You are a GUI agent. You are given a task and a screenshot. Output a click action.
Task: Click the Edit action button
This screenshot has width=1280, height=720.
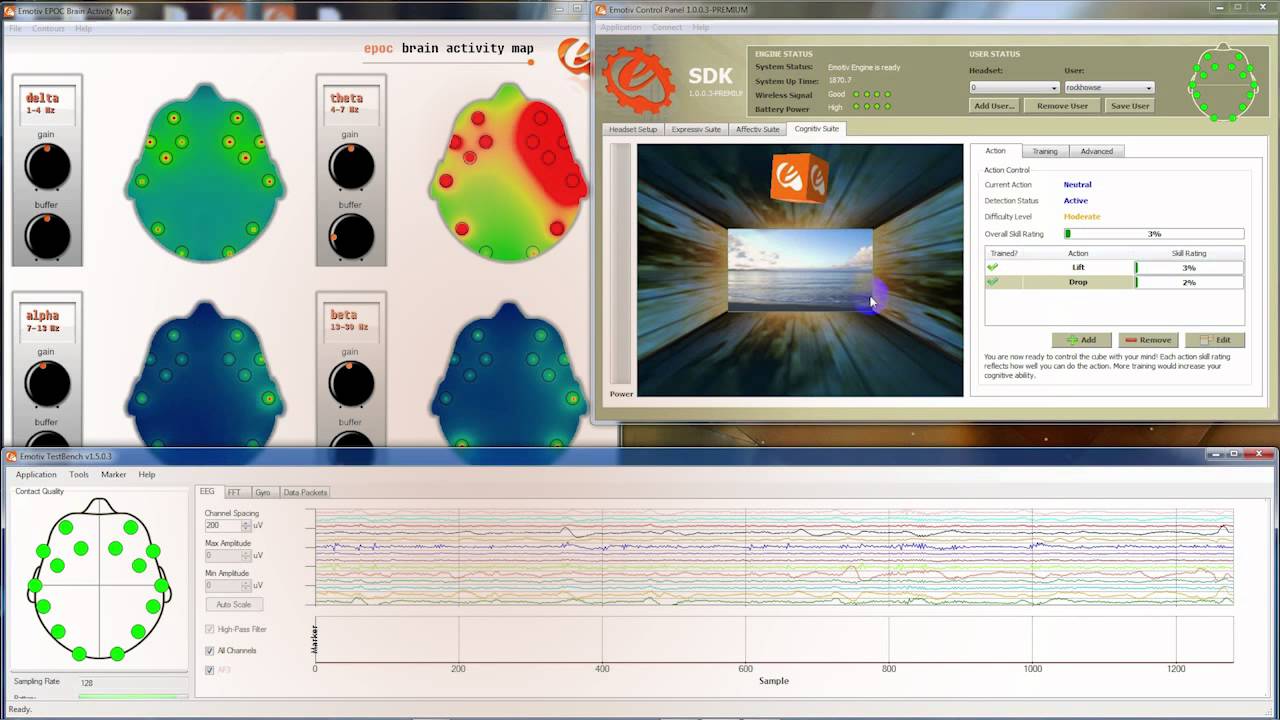click(x=1215, y=340)
